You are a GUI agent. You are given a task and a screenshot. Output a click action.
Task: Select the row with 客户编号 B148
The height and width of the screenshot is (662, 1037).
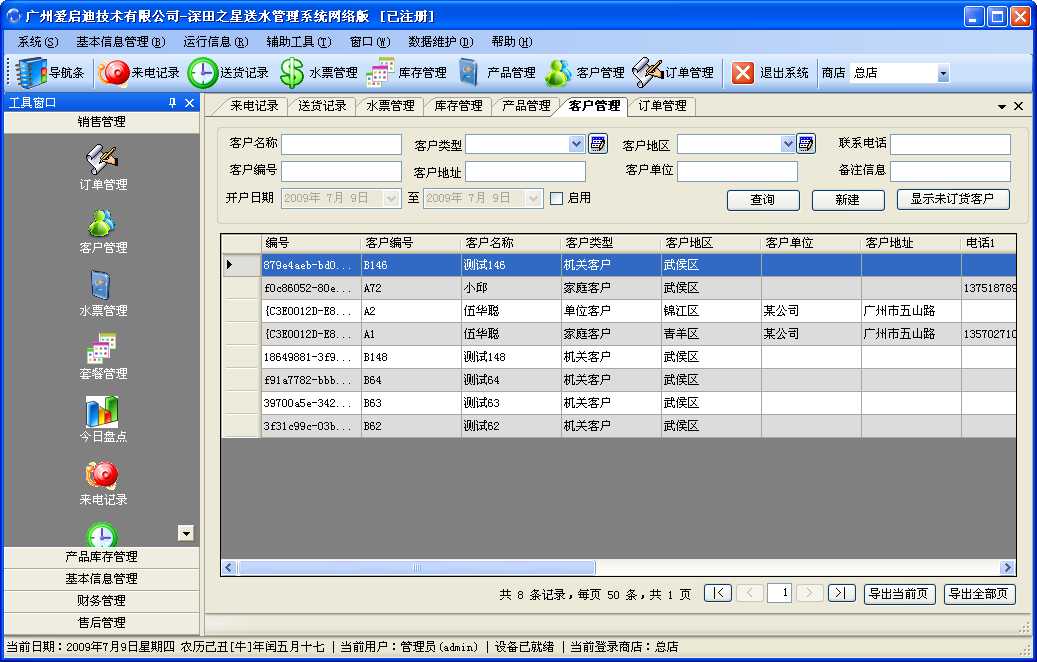click(619, 357)
